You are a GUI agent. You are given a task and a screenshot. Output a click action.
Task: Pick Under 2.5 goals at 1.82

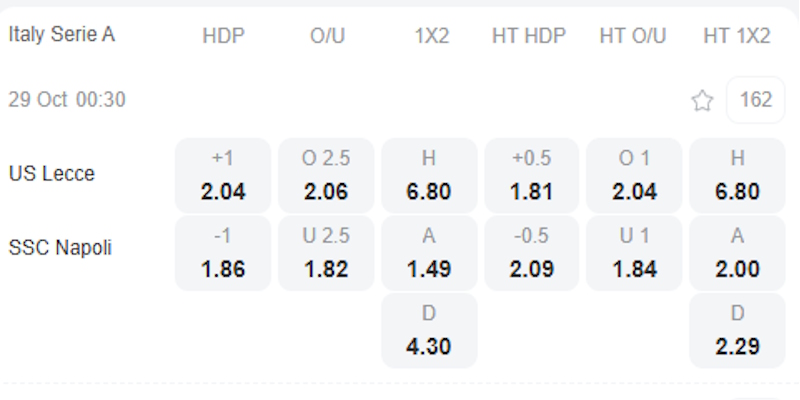point(326,254)
